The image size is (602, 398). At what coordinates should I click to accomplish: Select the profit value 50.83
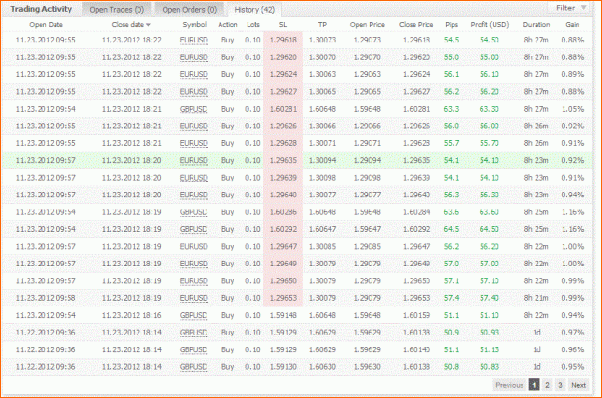(x=490, y=367)
